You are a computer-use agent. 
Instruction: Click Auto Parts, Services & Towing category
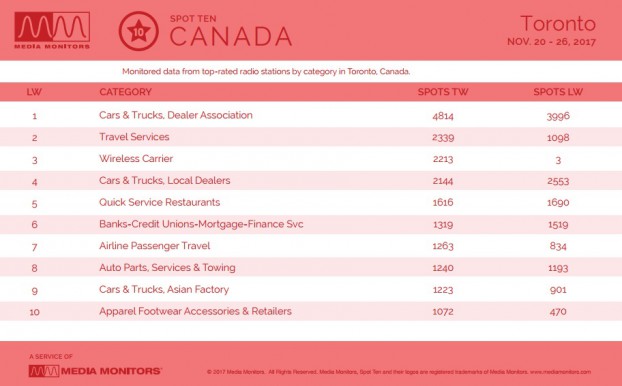click(x=167, y=268)
